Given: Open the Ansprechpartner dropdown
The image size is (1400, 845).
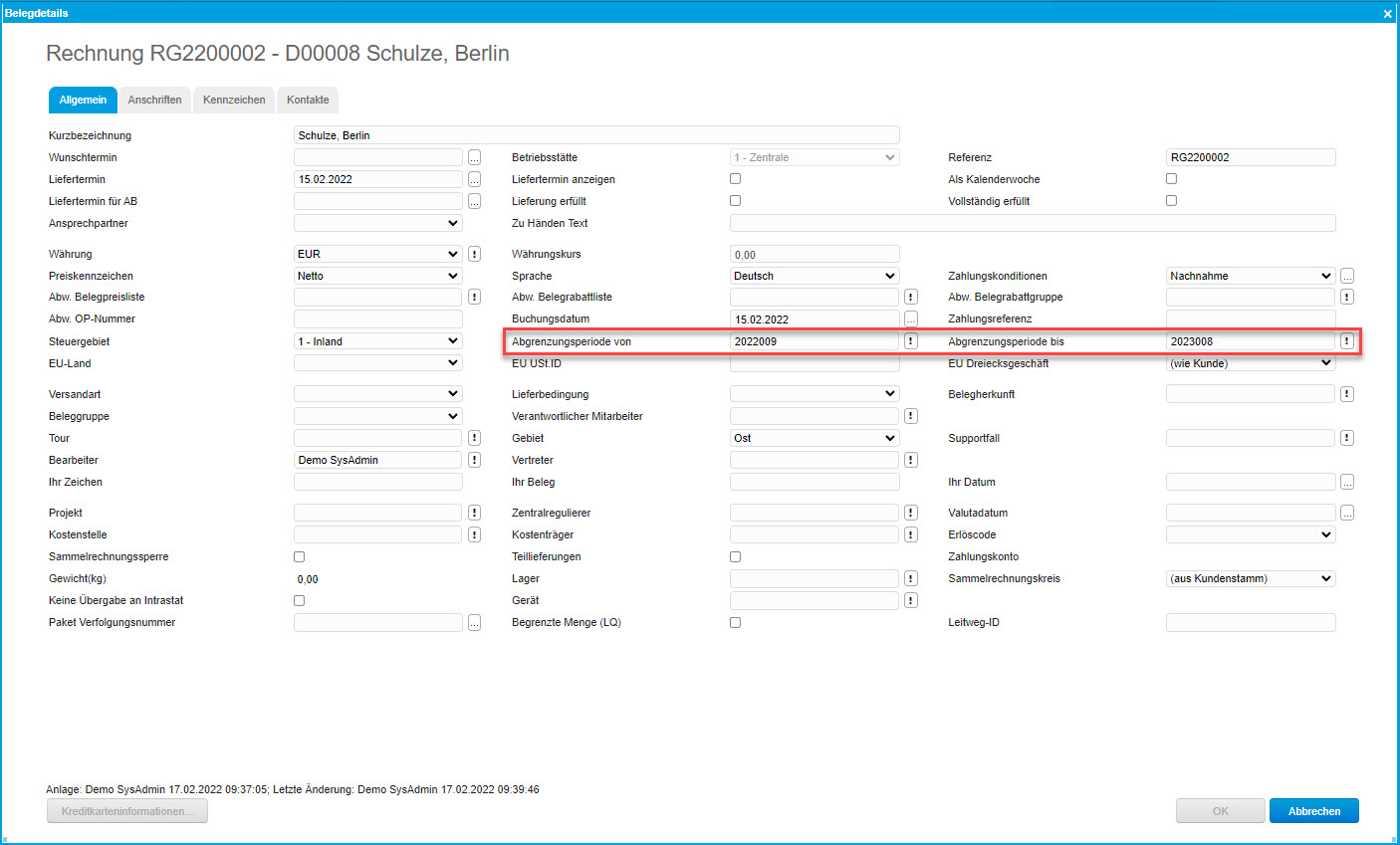Looking at the screenshot, I should click(378, 223).
